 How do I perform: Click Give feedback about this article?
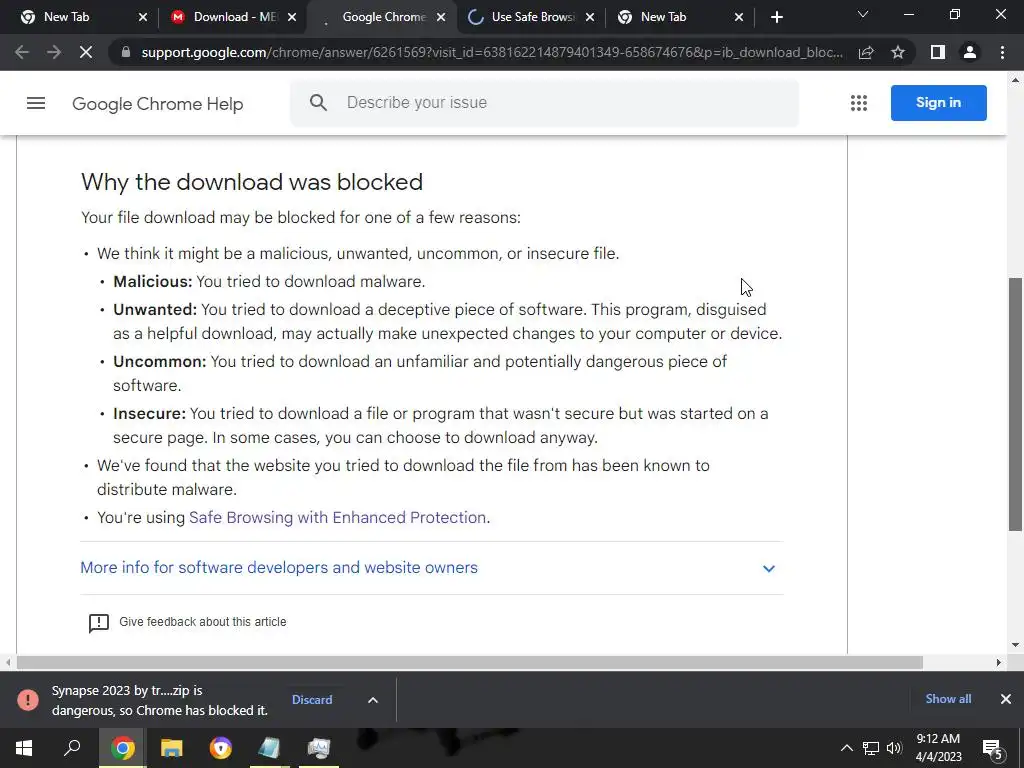pyautogui.click(x=202, y=622)
